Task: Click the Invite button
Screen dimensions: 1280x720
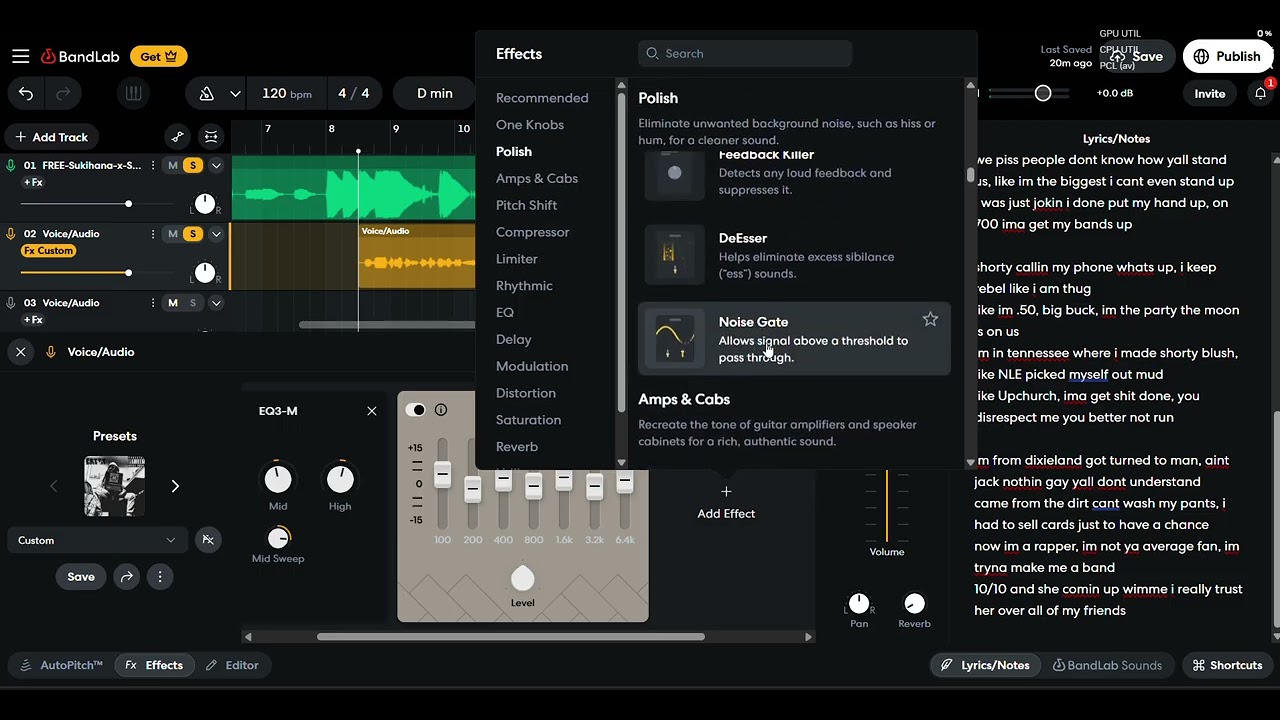Action: [1209, 93]
